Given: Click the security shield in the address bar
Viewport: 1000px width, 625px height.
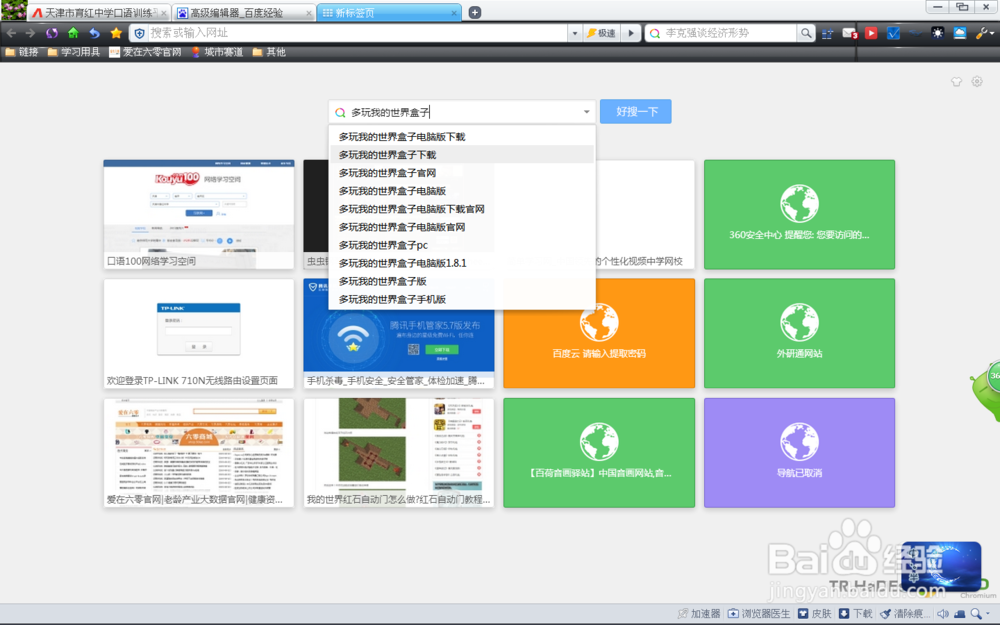Looking at the screenshot, I should pyautogui.click(x=140, y=33).
